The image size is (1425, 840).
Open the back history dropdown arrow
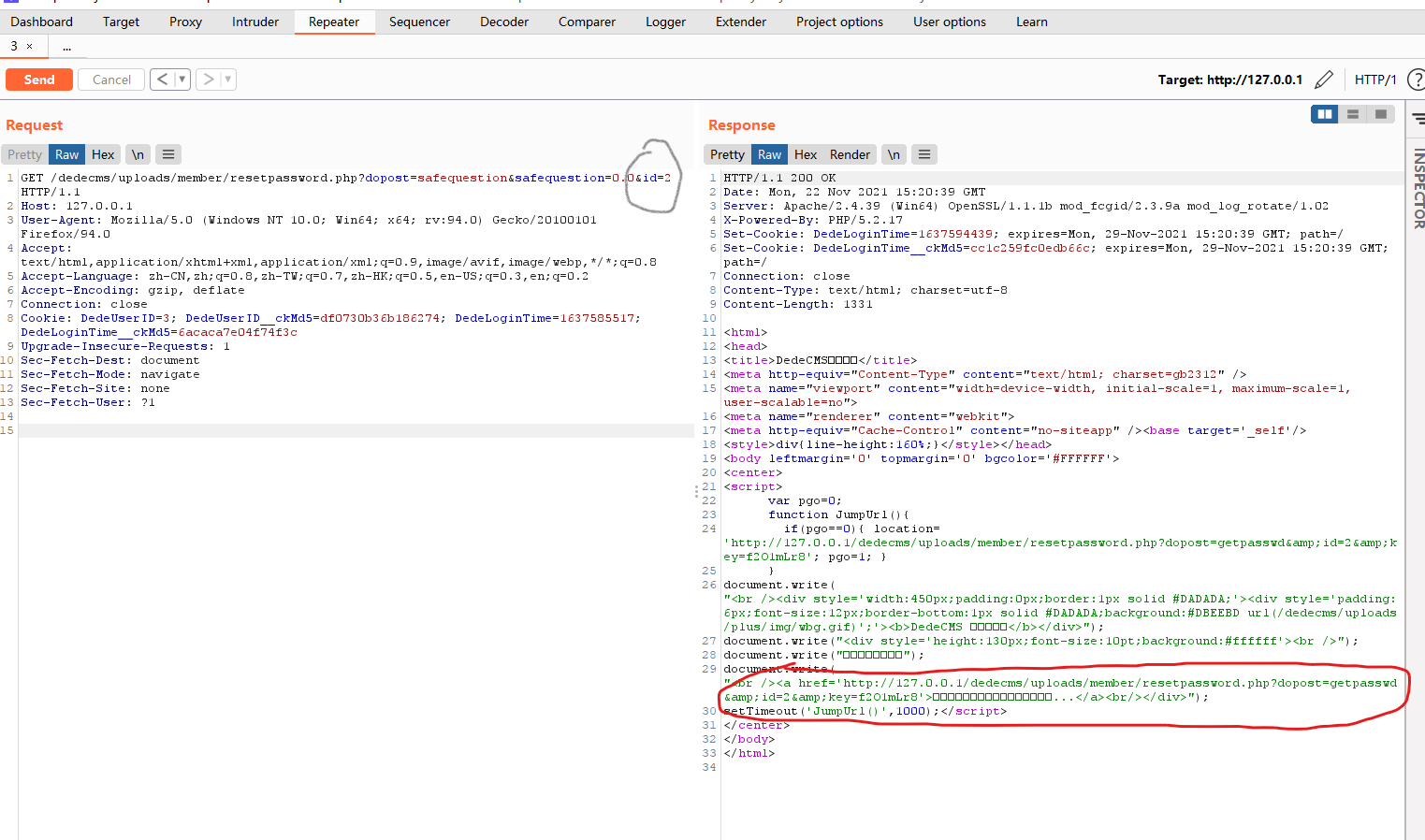(x=182, y=80)
